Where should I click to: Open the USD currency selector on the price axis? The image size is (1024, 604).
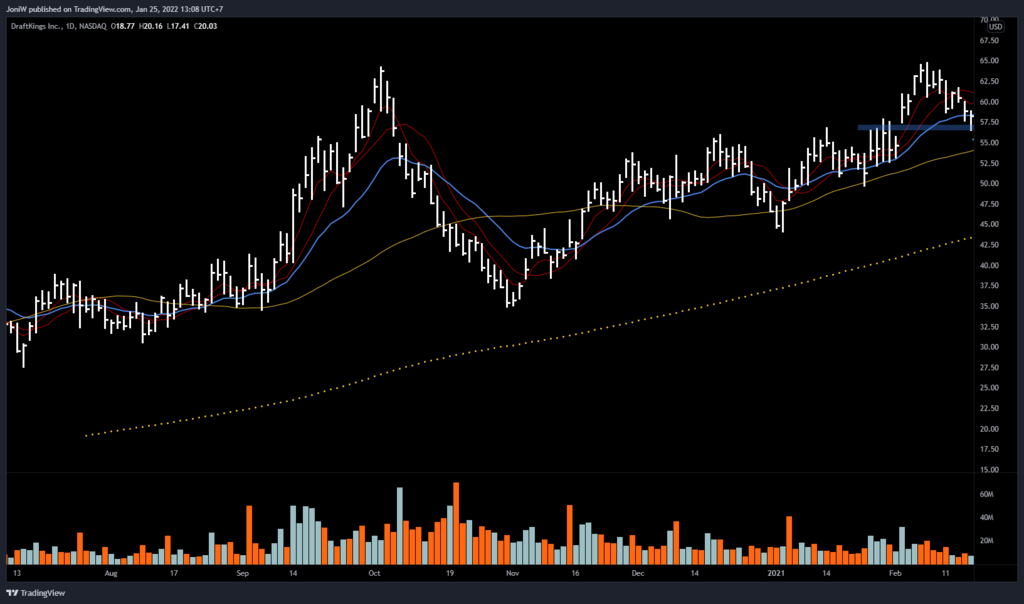[996, 26]
